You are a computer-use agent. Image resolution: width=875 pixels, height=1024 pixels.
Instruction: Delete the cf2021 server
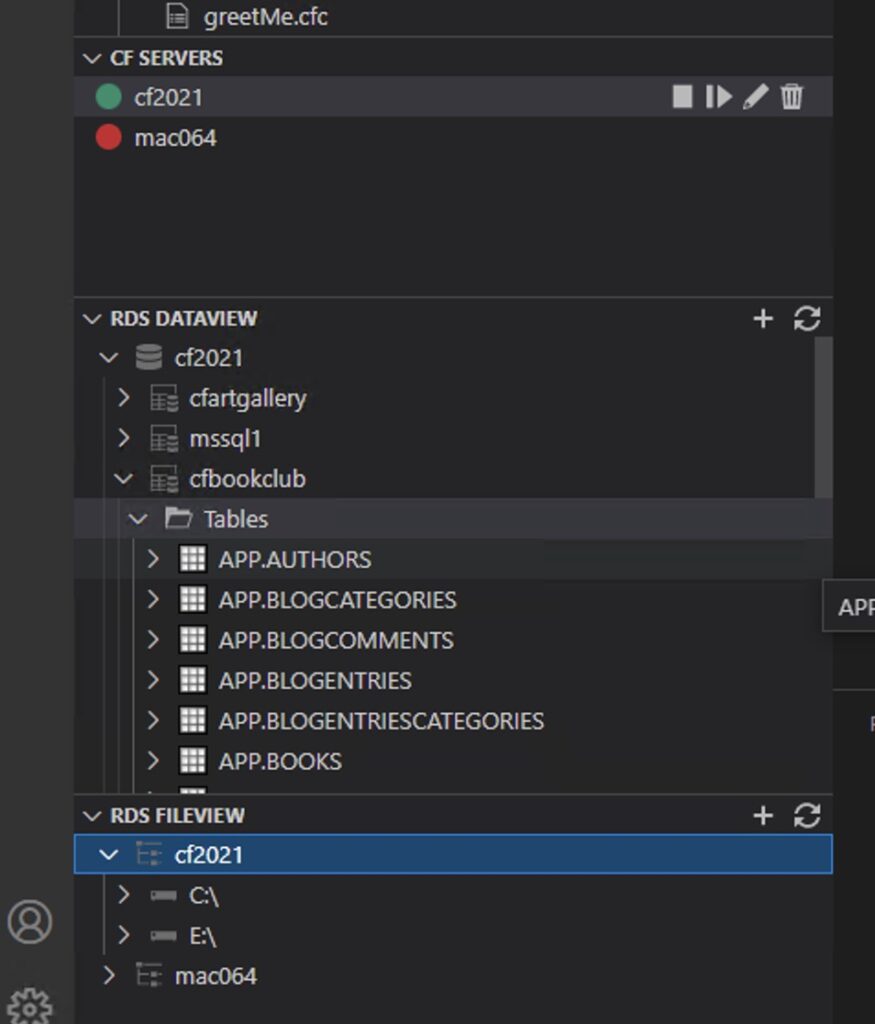coord(791,97)
